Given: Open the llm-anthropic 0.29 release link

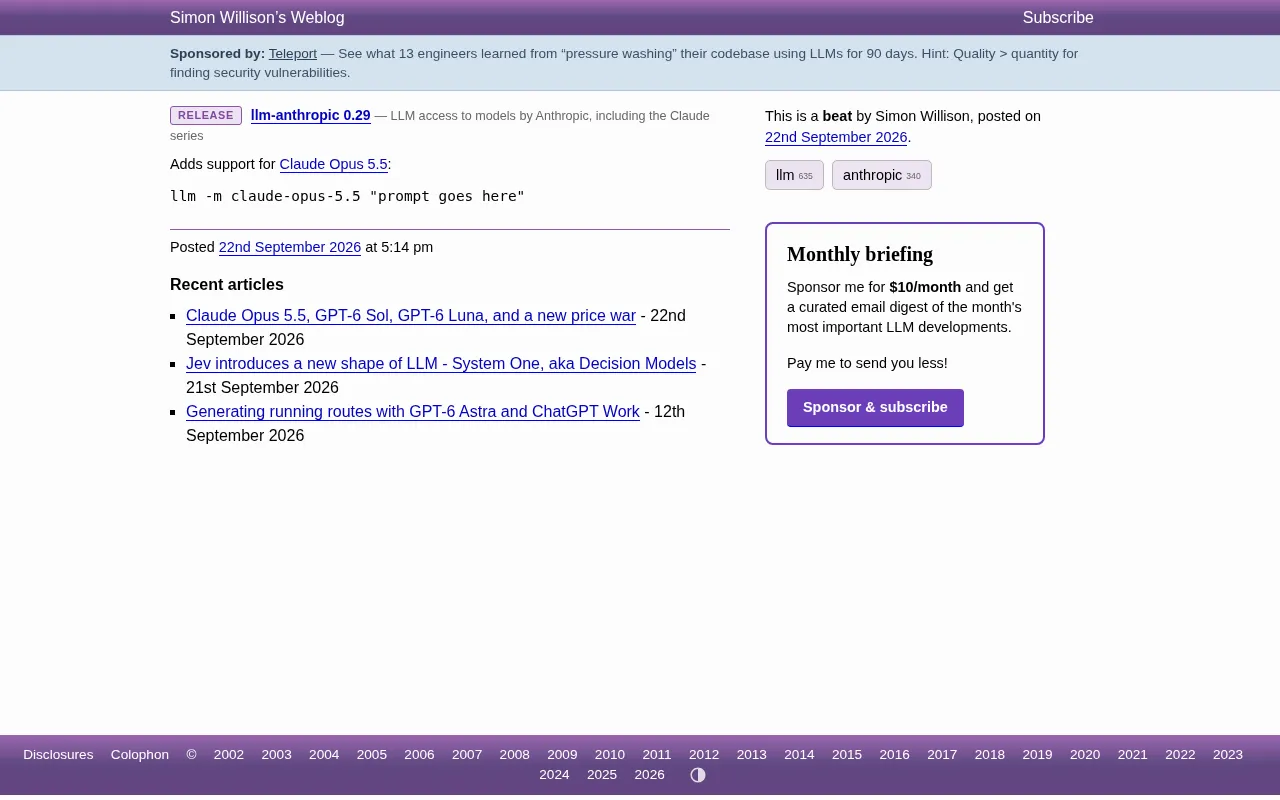Looking at the screenshot, I should click(x=311, y=116).
